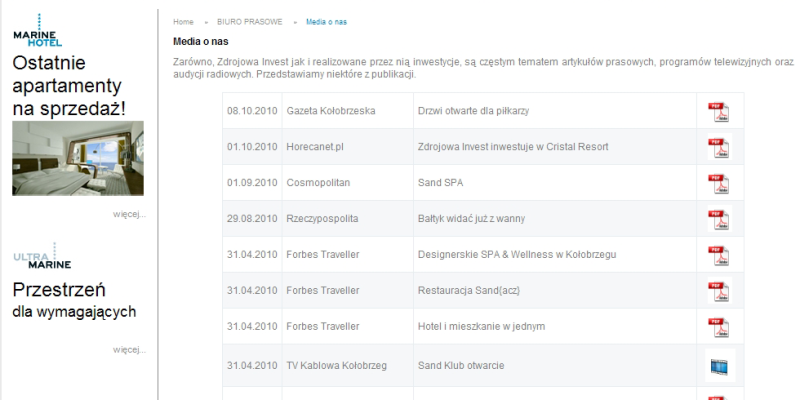Open BIURO PRASOWE breadcrumb
Image resolution: width=800 pixels, height=400 pixels.
(x=244, y=21)
